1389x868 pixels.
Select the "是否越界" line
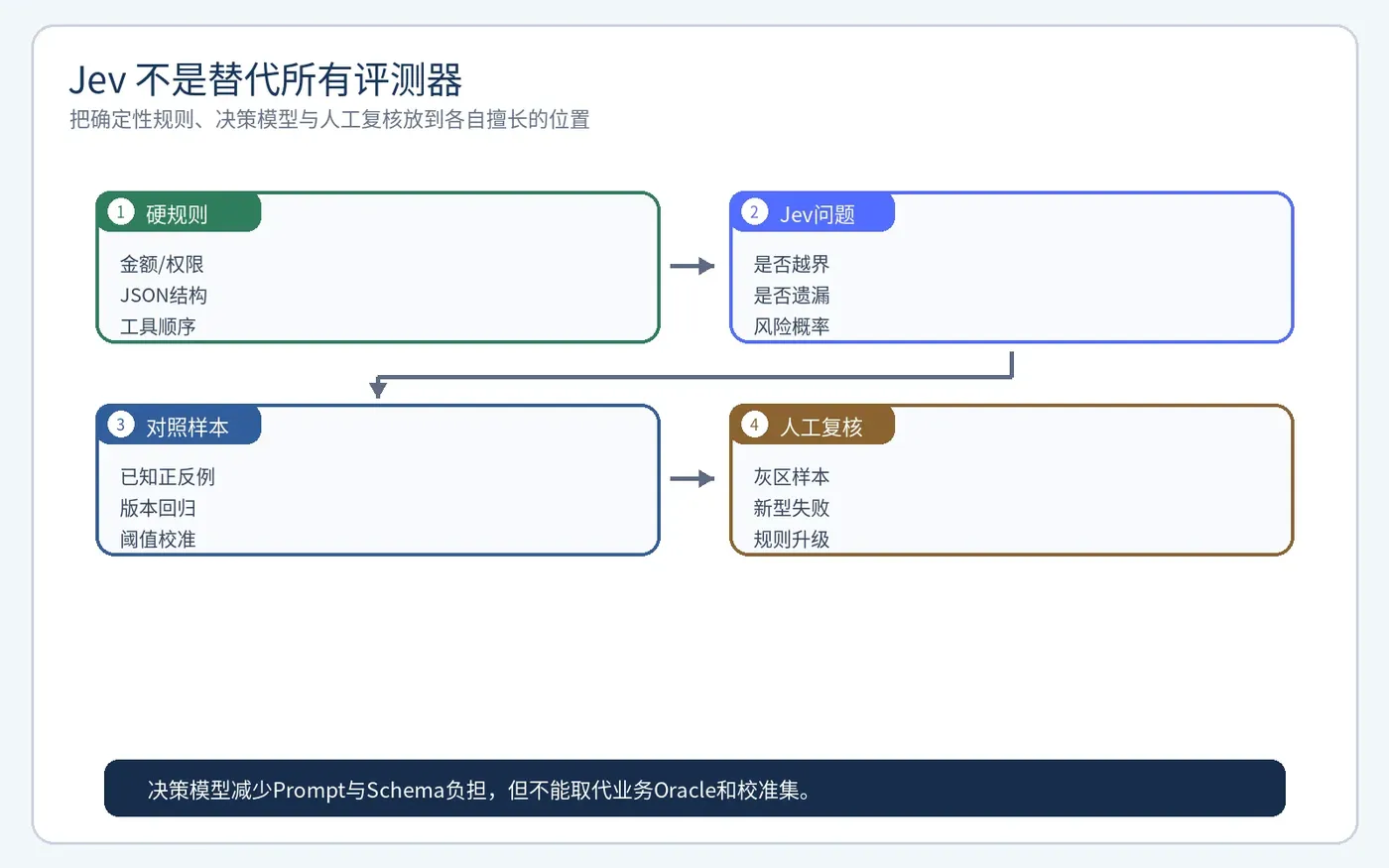tap(792, 264)
